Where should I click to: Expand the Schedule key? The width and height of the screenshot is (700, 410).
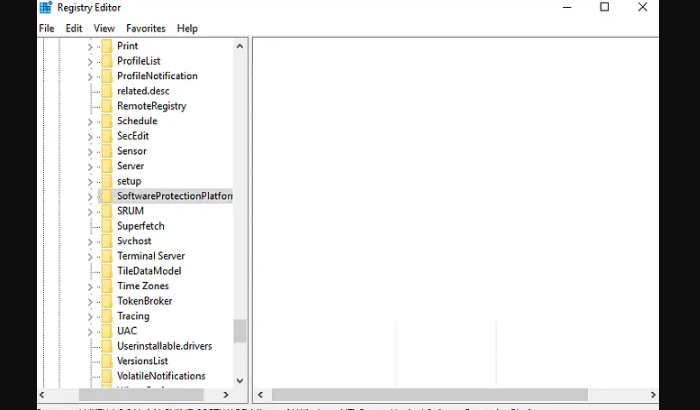(90, 121)
